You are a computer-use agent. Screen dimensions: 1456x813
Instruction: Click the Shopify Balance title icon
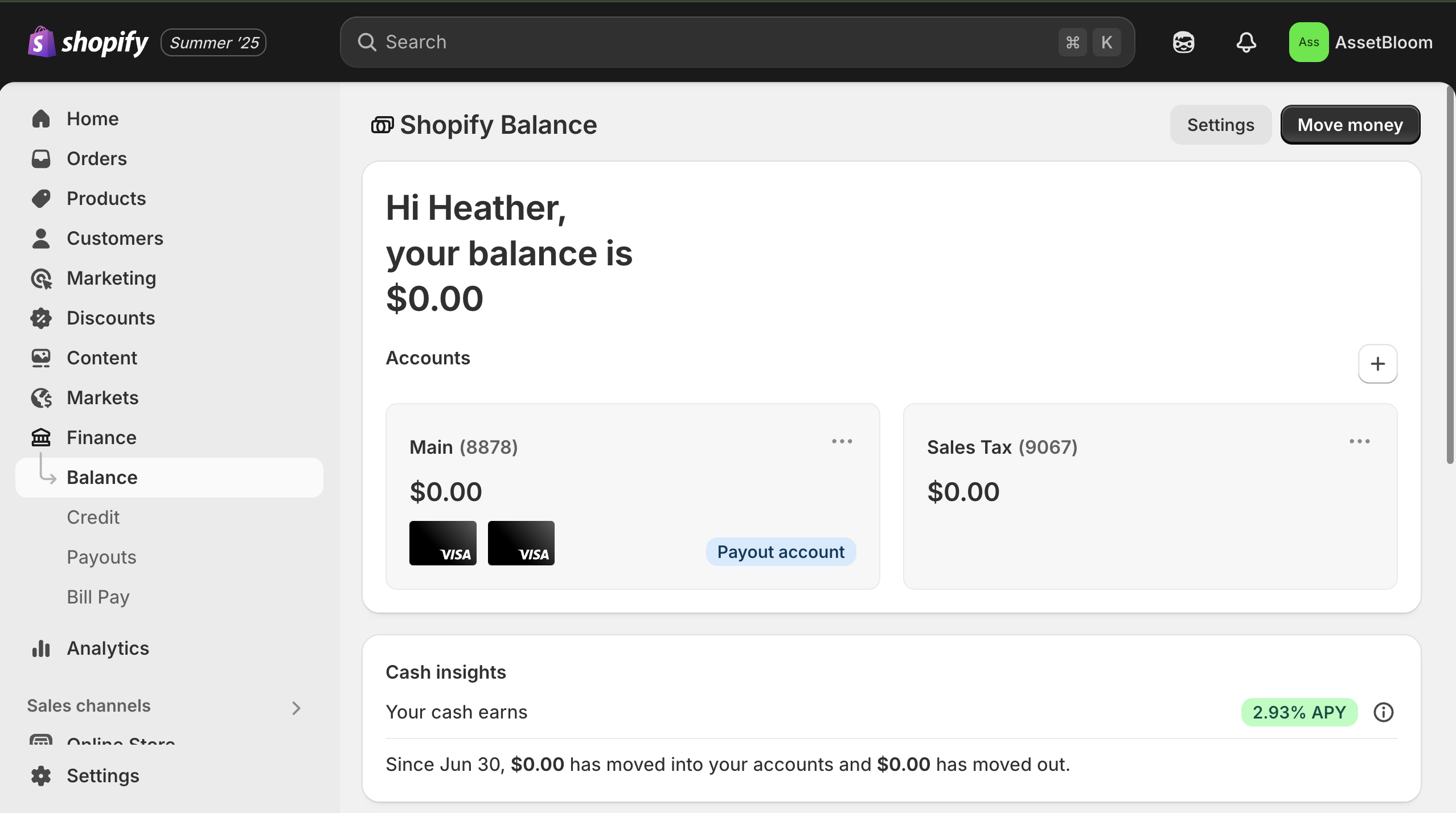point(382,125)
